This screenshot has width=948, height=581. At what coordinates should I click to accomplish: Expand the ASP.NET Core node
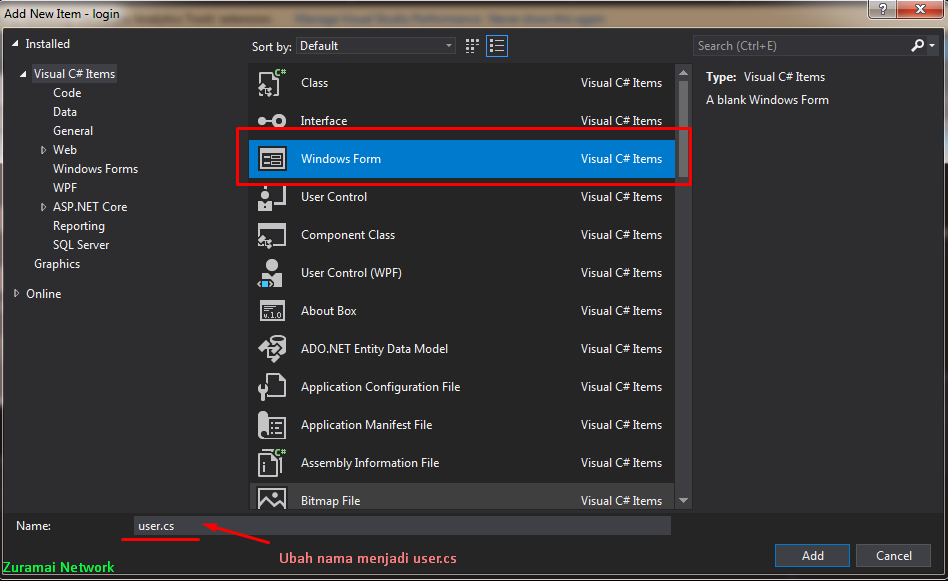[42, 206]
